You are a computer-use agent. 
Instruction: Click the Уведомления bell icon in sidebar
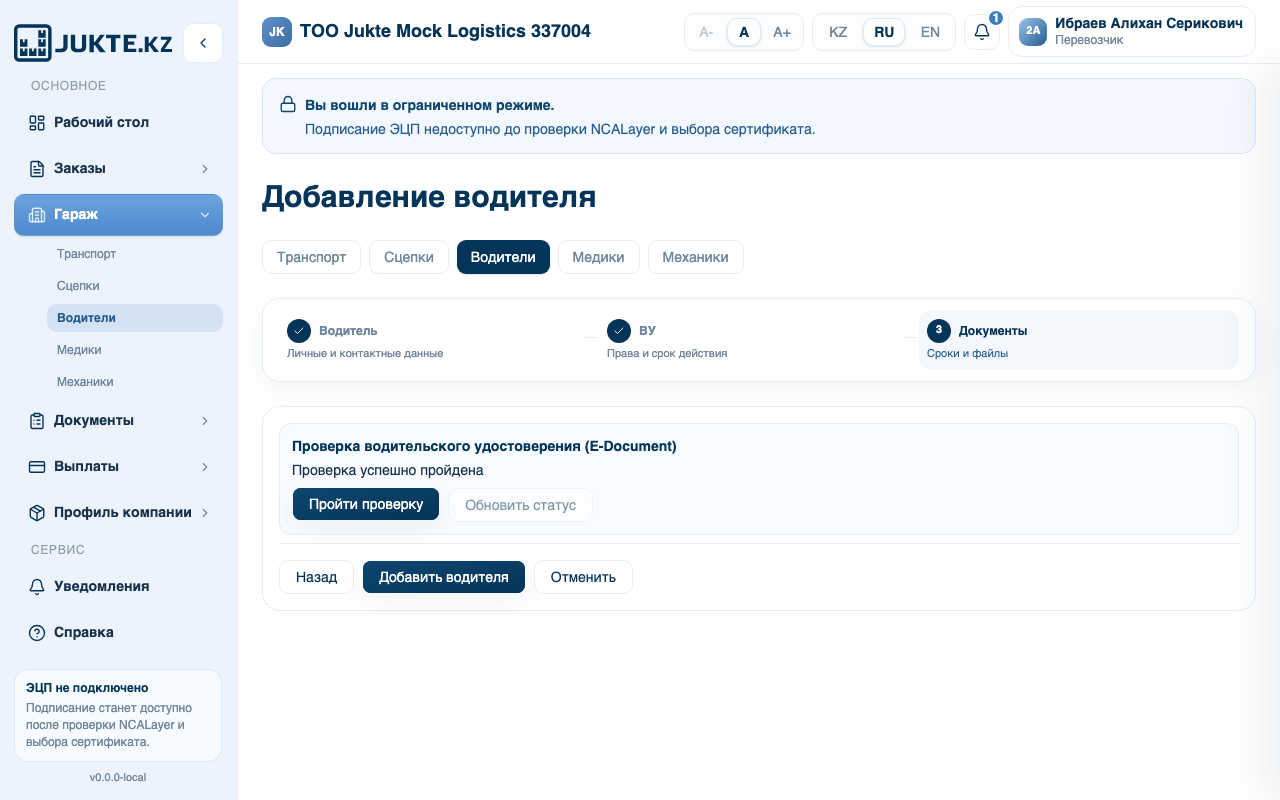pos(37,587)
